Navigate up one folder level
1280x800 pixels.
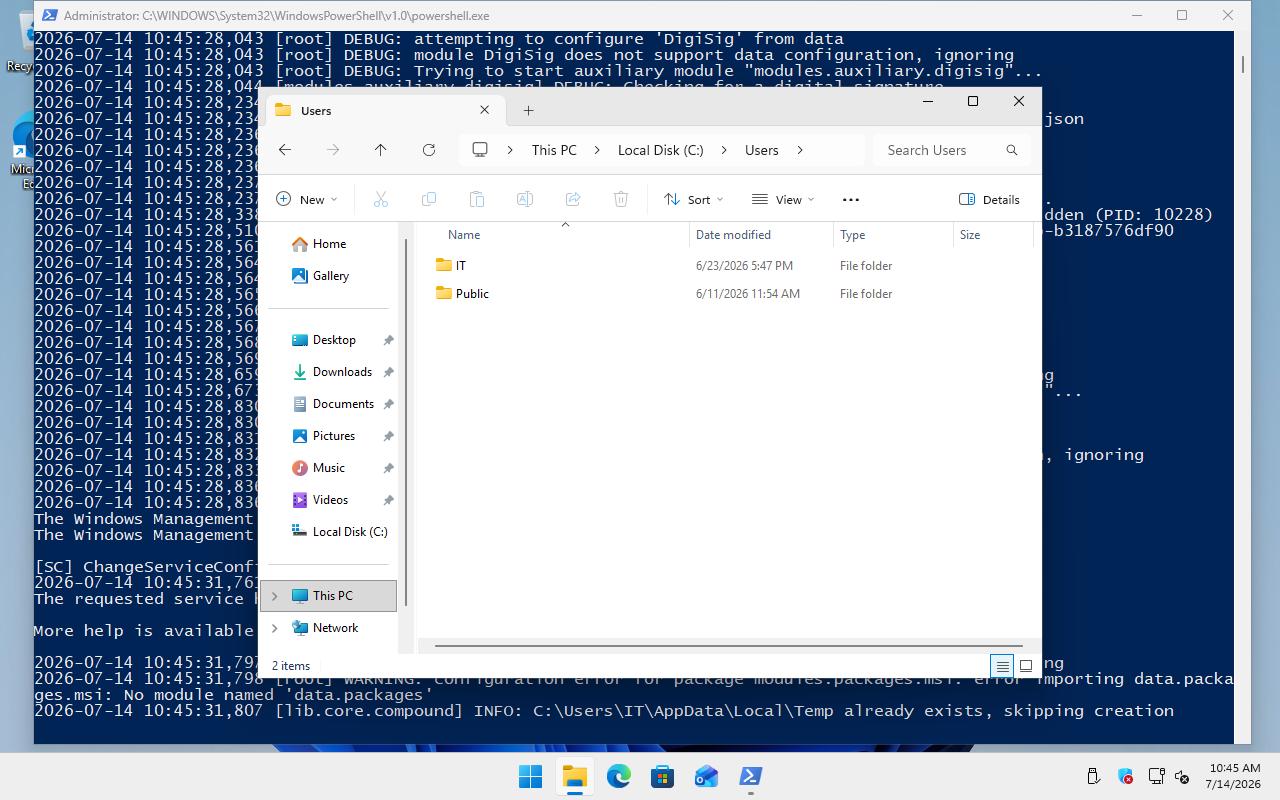click(380, 150)
